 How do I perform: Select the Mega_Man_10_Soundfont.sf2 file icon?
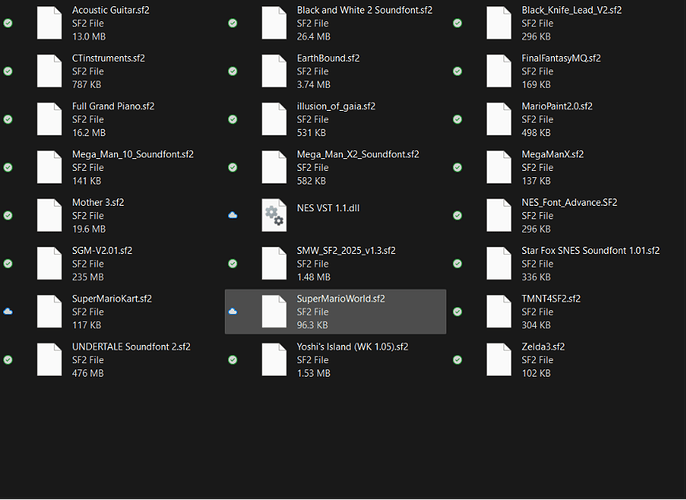pyautogui.click(x=49, y=167)
